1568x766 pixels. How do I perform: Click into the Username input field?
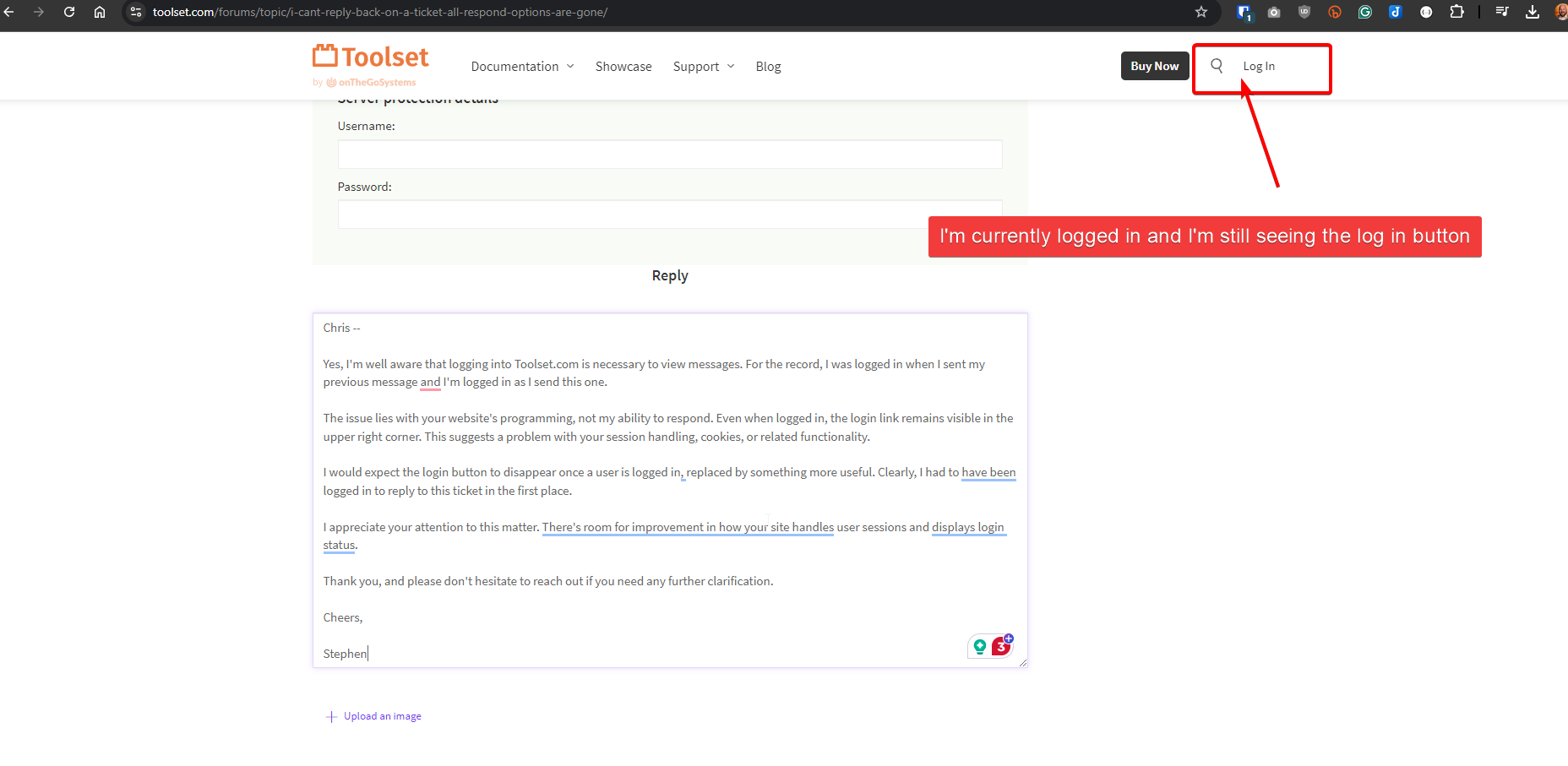click(x=670, y=155)
